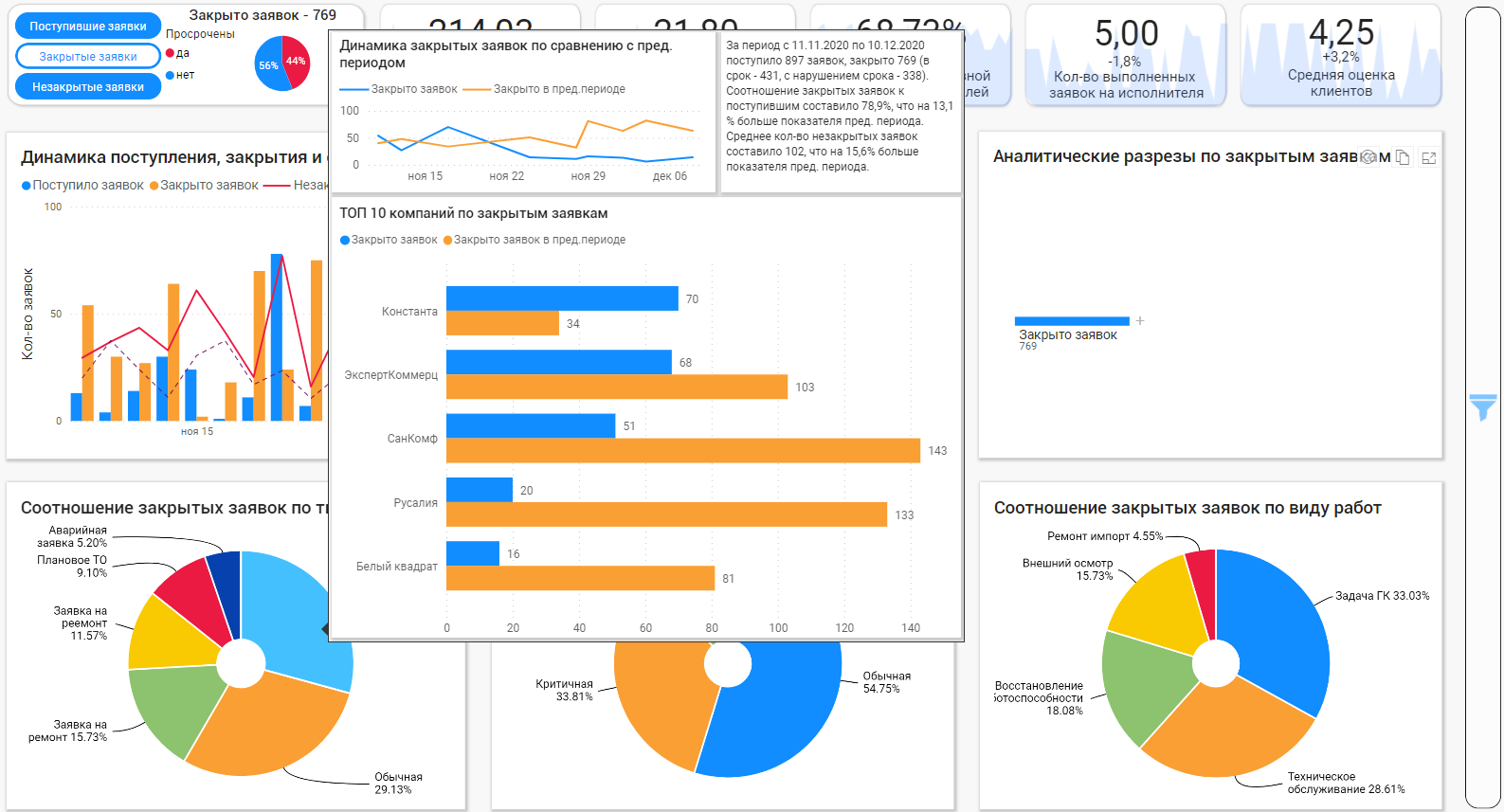1504x812 pixels.
Task: Expand Закрыто заявок node with plus icon
Action: coord(1140,321)
